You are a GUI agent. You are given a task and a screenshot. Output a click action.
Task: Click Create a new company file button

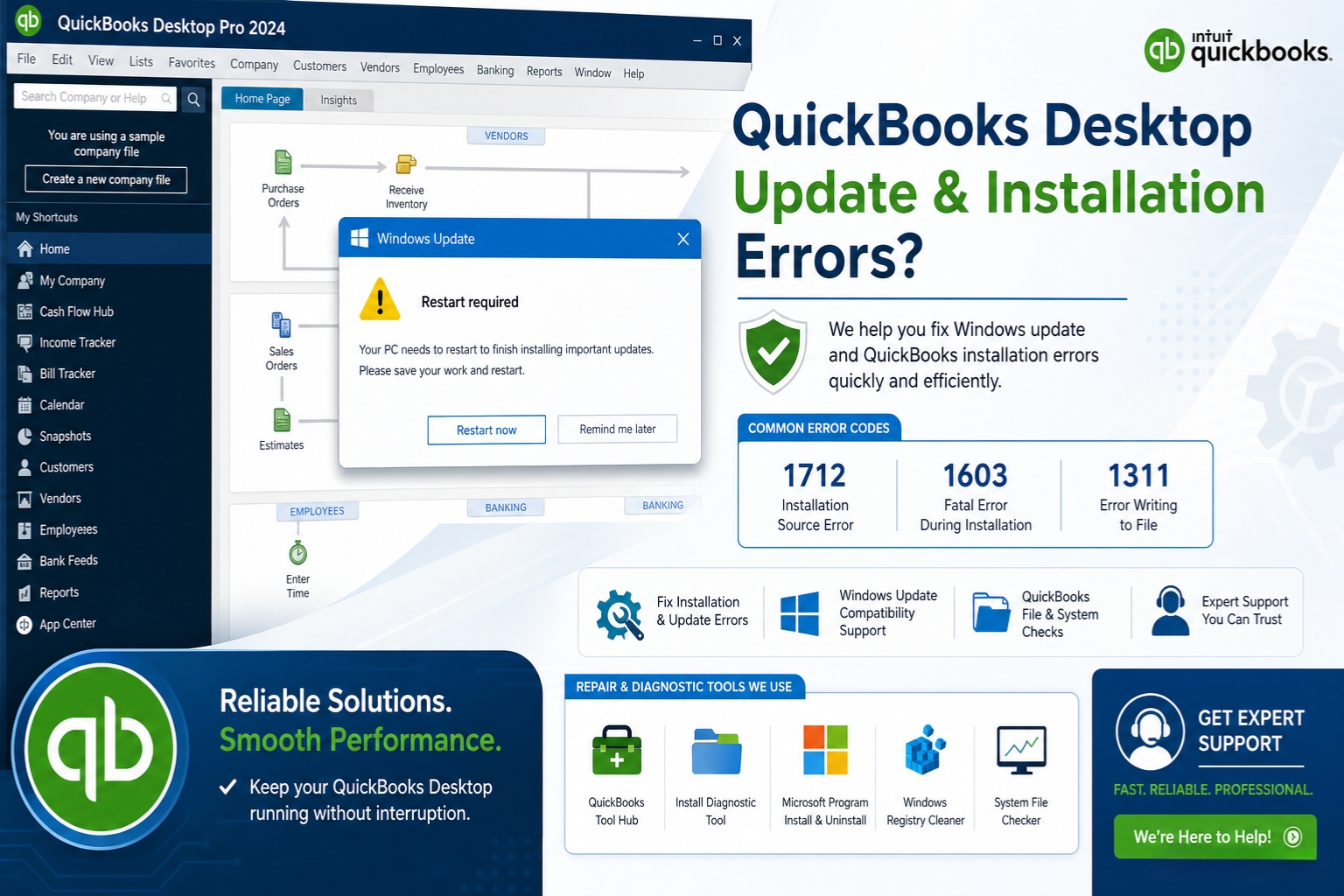pos(106,179)
